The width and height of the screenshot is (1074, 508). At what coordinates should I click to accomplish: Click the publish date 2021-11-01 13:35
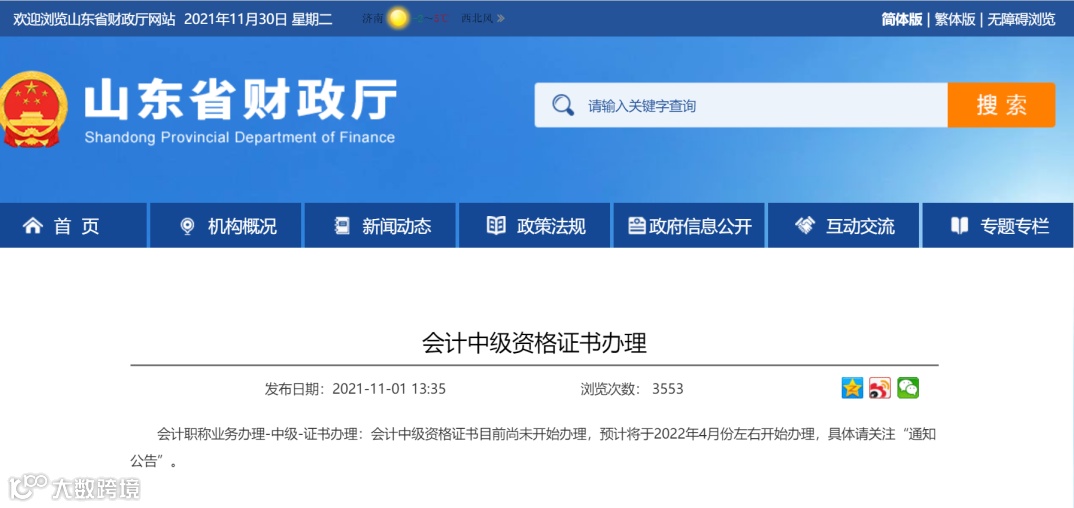point(389,390)
